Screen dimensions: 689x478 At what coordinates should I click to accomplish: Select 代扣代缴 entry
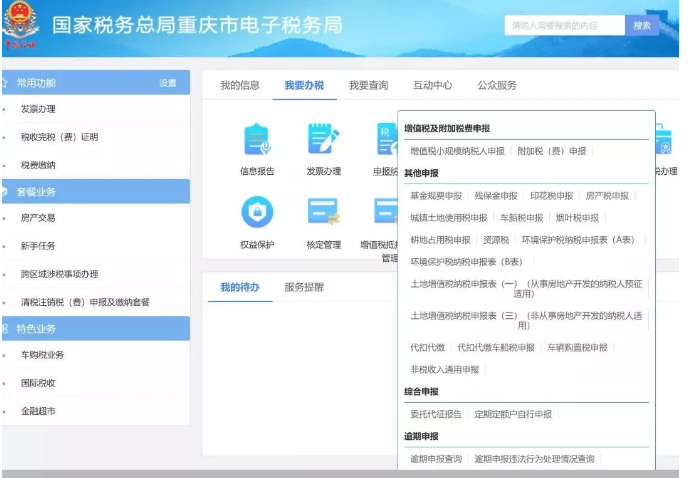428,348
